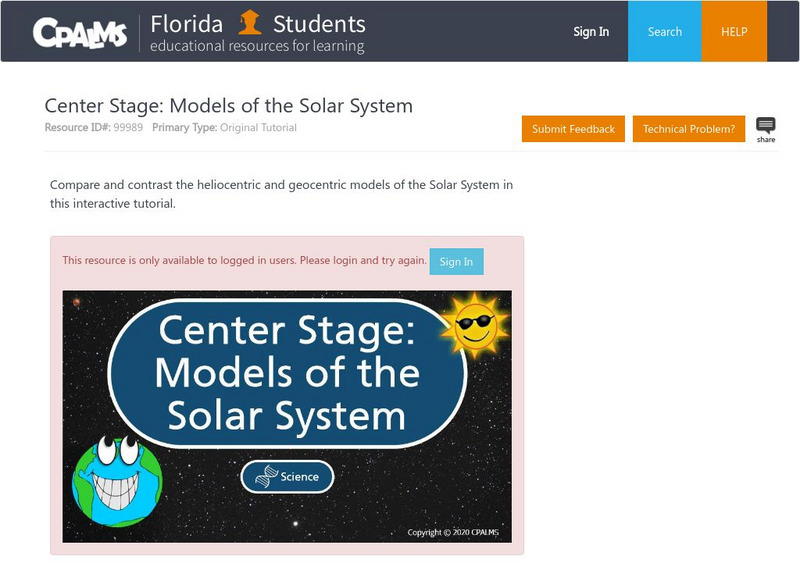
Task: Click the Florida Students site title
Action: point(258,23)
